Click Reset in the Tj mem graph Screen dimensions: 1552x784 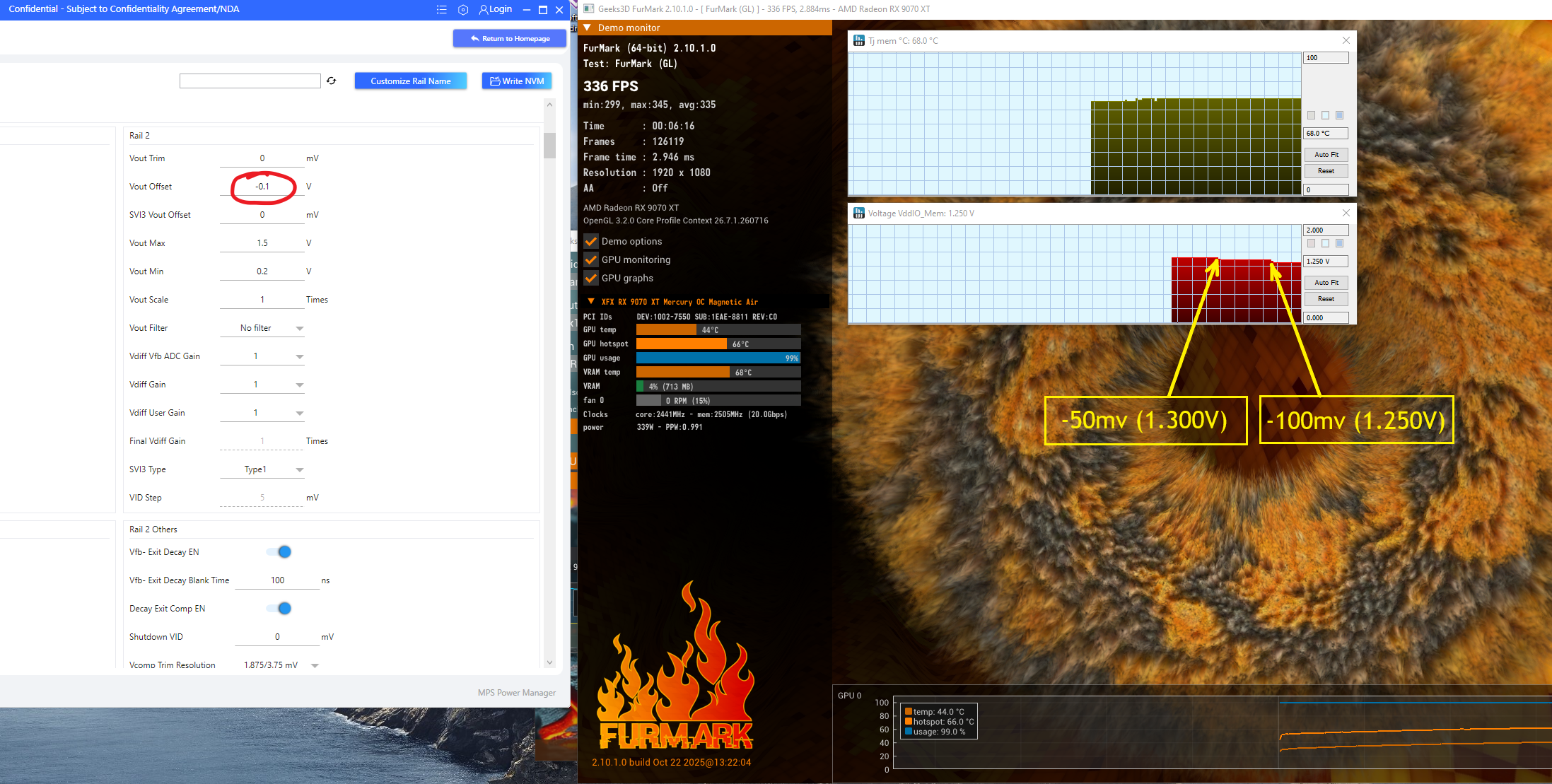click(x=1326, y=171)
